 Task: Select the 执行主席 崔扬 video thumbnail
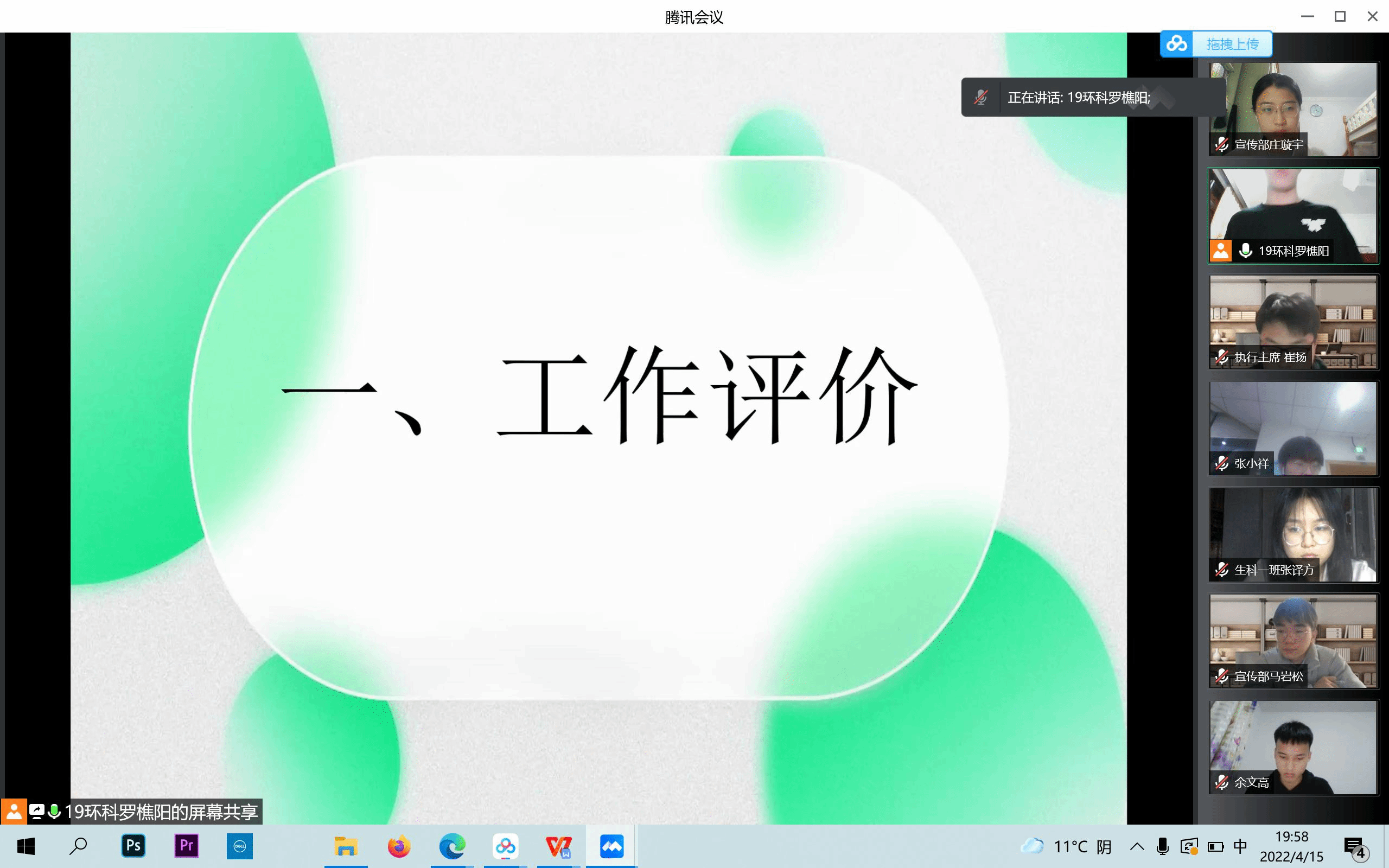coord(1293,322)
